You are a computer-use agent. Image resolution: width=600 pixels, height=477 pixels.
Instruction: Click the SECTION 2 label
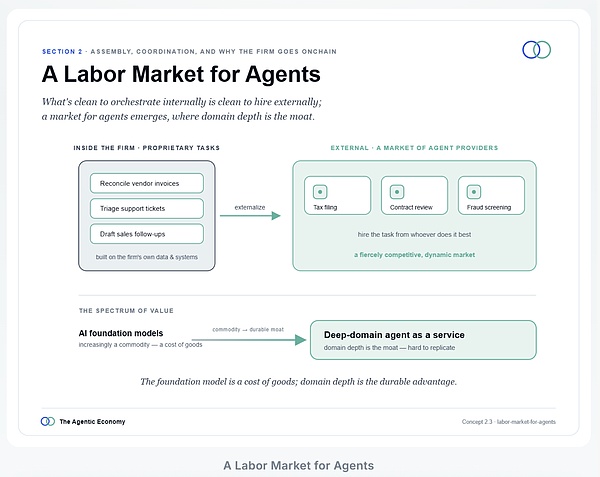tap(62, 52)
